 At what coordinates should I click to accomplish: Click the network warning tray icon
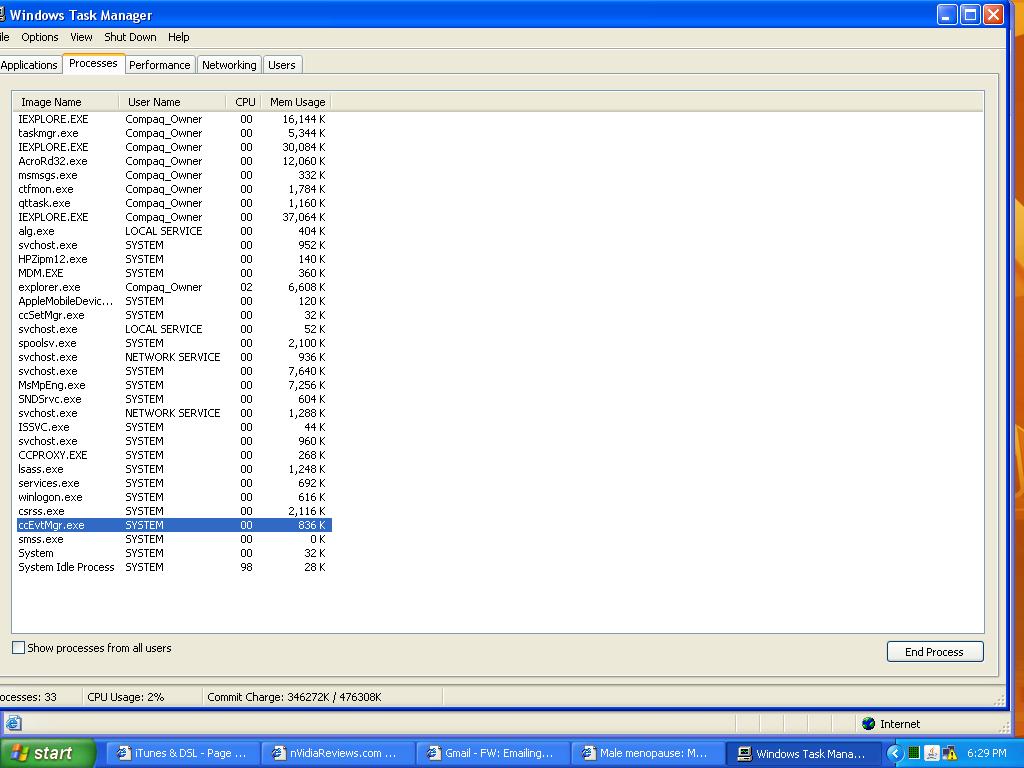pos(950,752)
